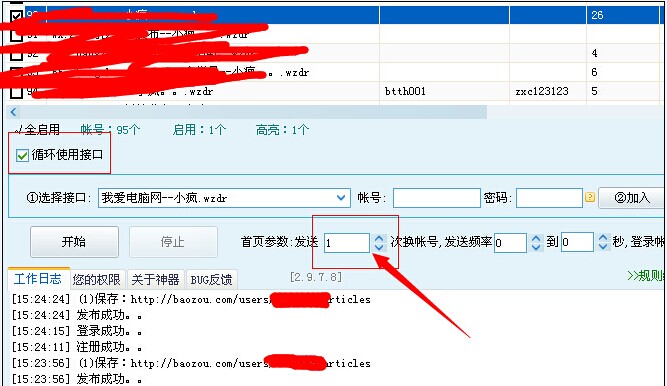Click the 启用:1个 counter text
The width and height of the screenshot is (667, 386).
tap(199, 129)
